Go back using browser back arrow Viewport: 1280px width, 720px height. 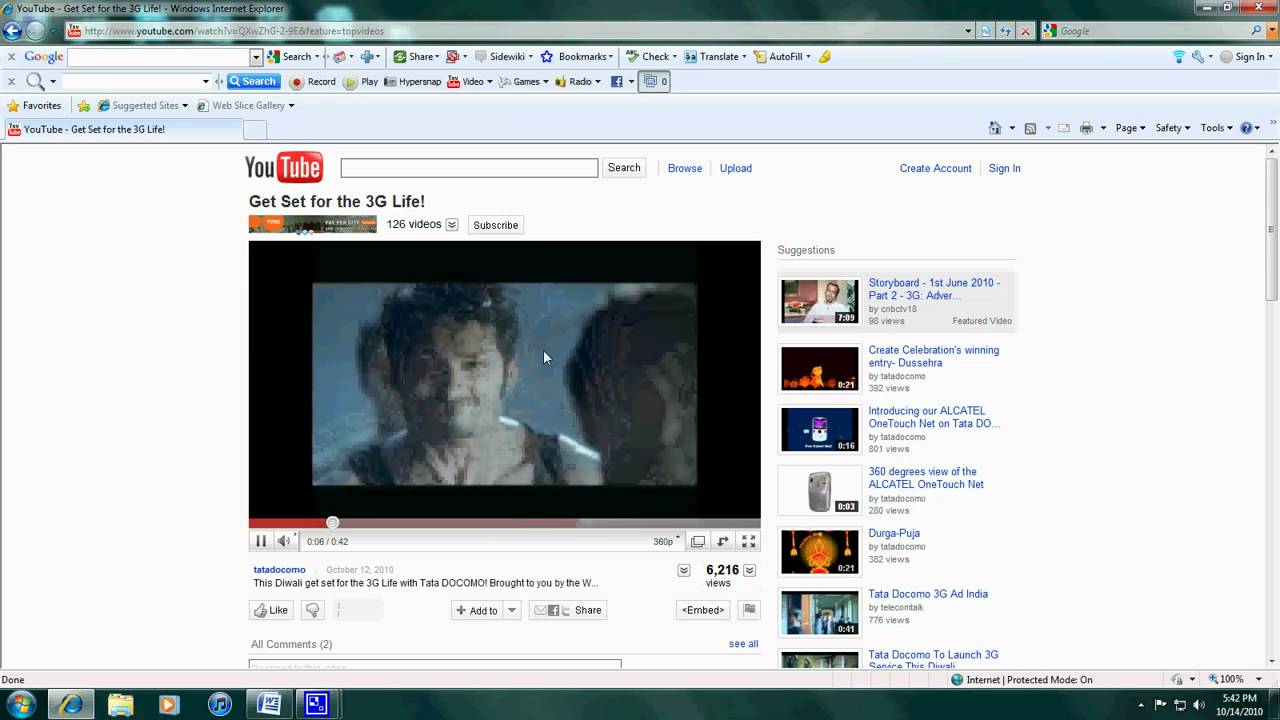[13, 31]
